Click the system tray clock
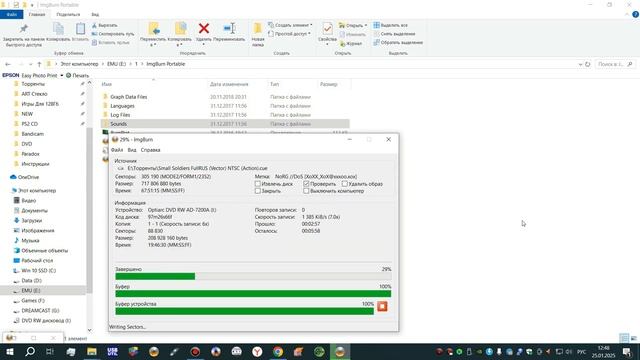 coord(604,352)
